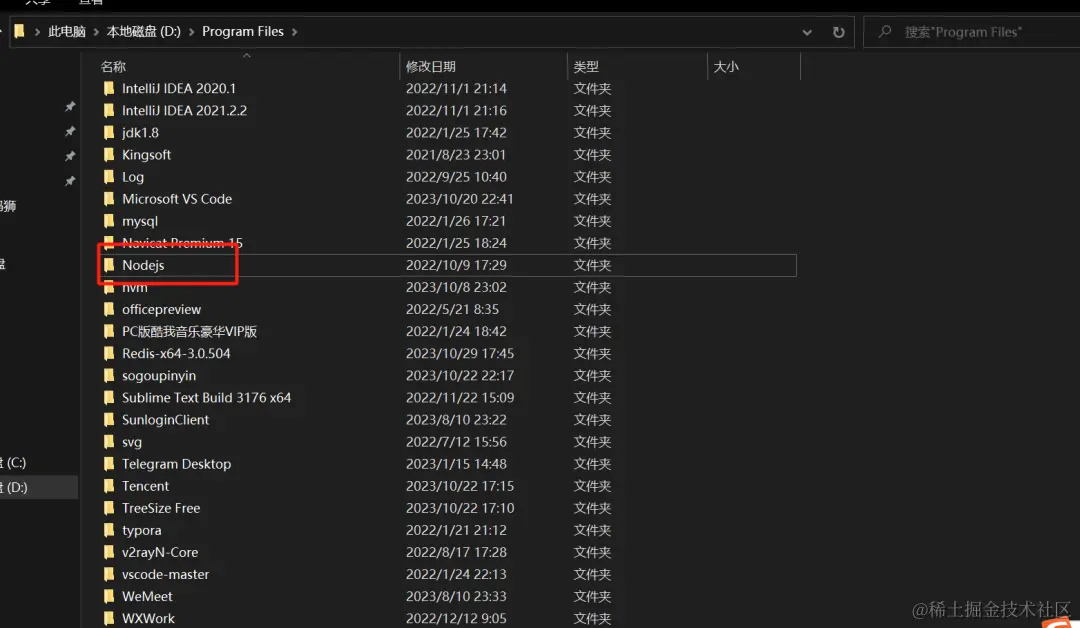
Task: Click Microsoft VS Code folder icon
Action: tap(109, 199)
